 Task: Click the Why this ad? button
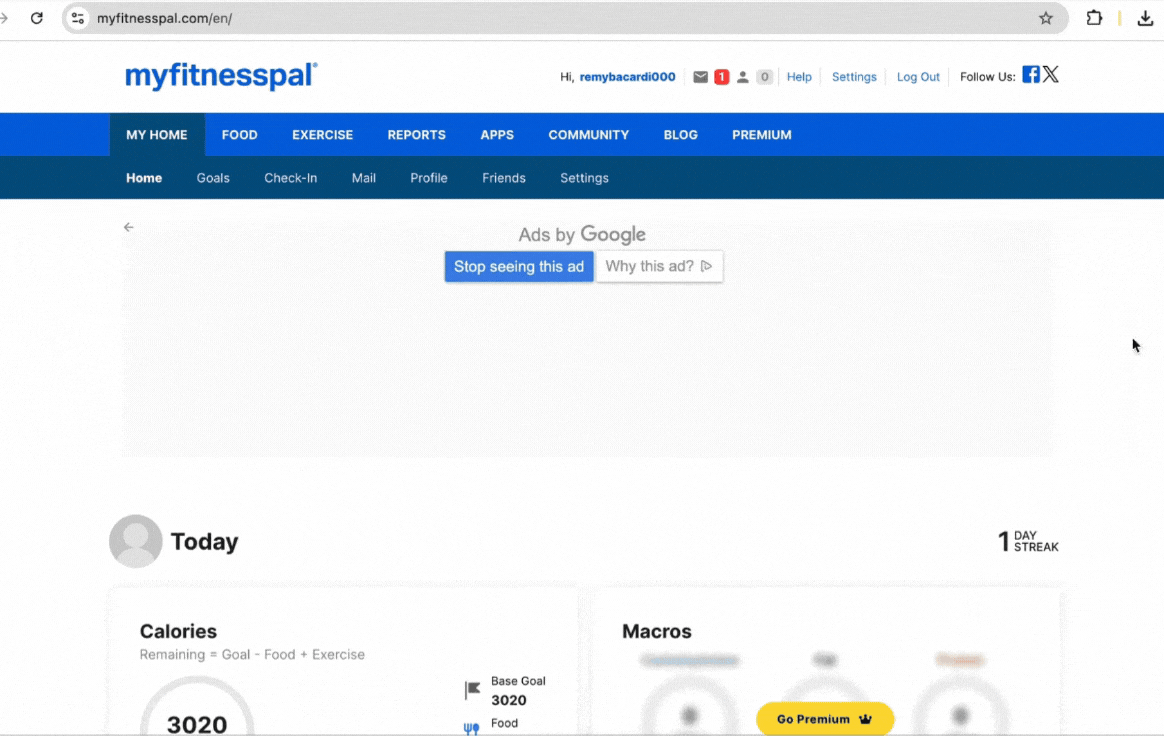659,267
